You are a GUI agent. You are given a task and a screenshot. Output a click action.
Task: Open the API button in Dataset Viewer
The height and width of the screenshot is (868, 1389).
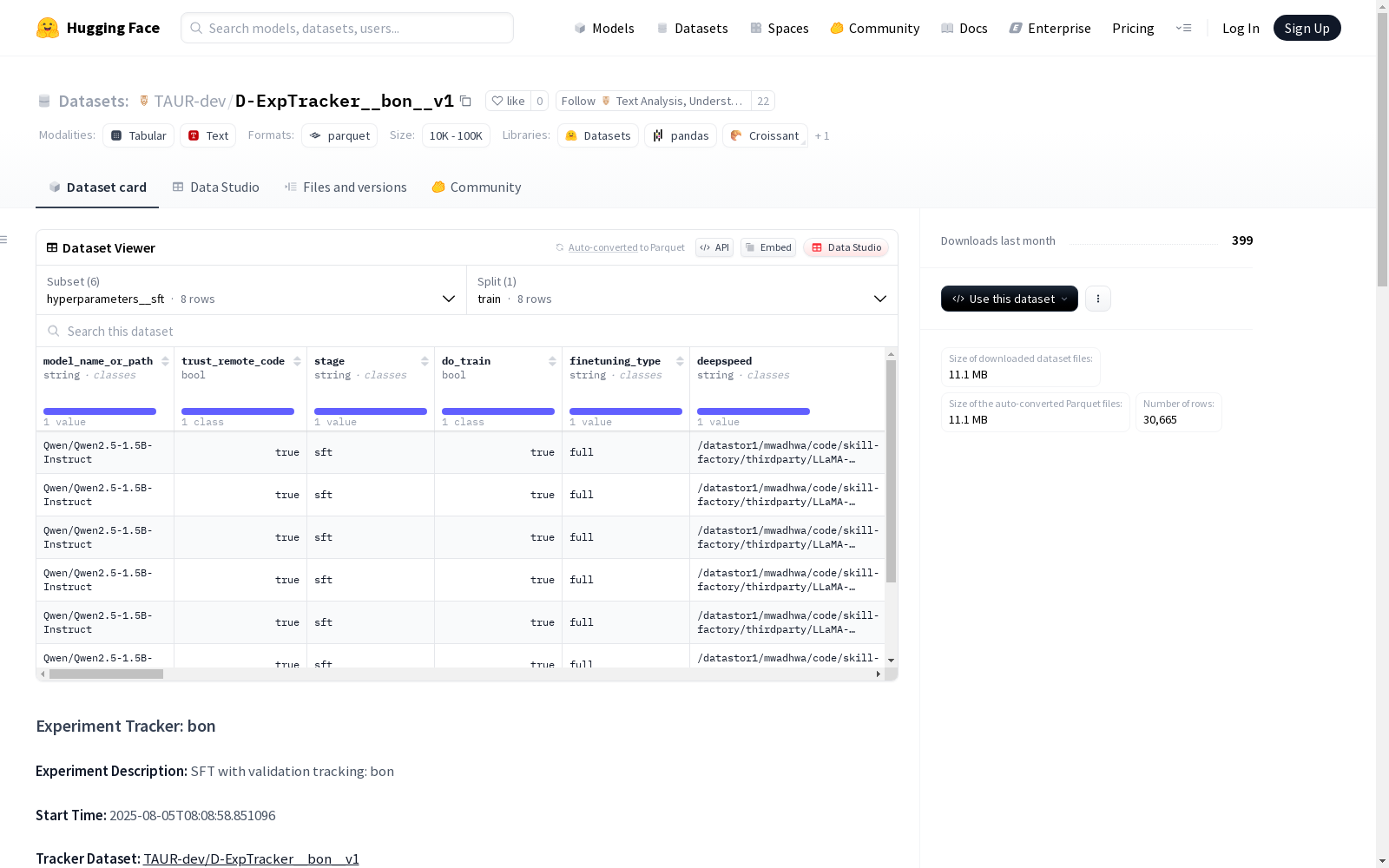[x=714, y=247]
